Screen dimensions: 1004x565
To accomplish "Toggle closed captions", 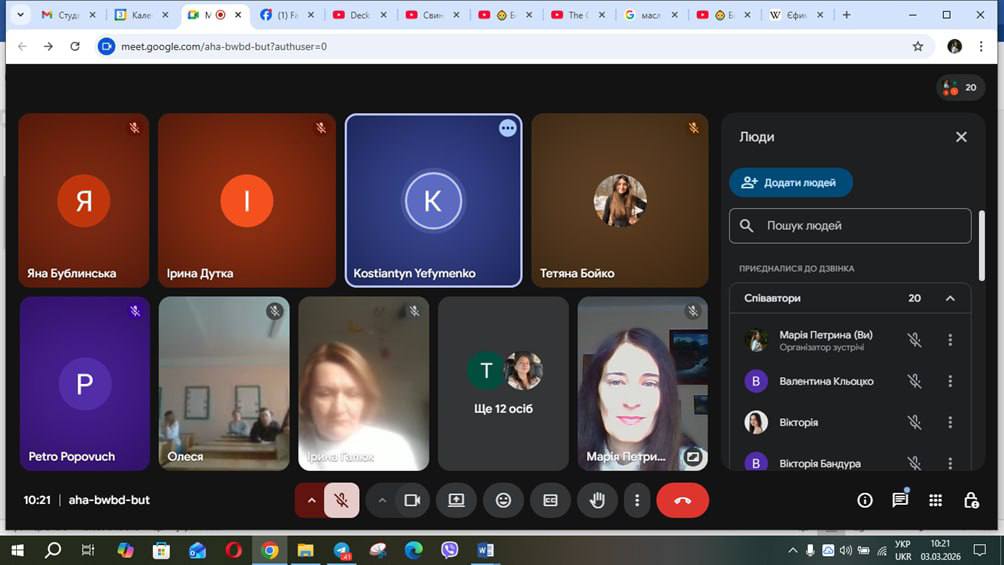I will [x=550, y=500].
